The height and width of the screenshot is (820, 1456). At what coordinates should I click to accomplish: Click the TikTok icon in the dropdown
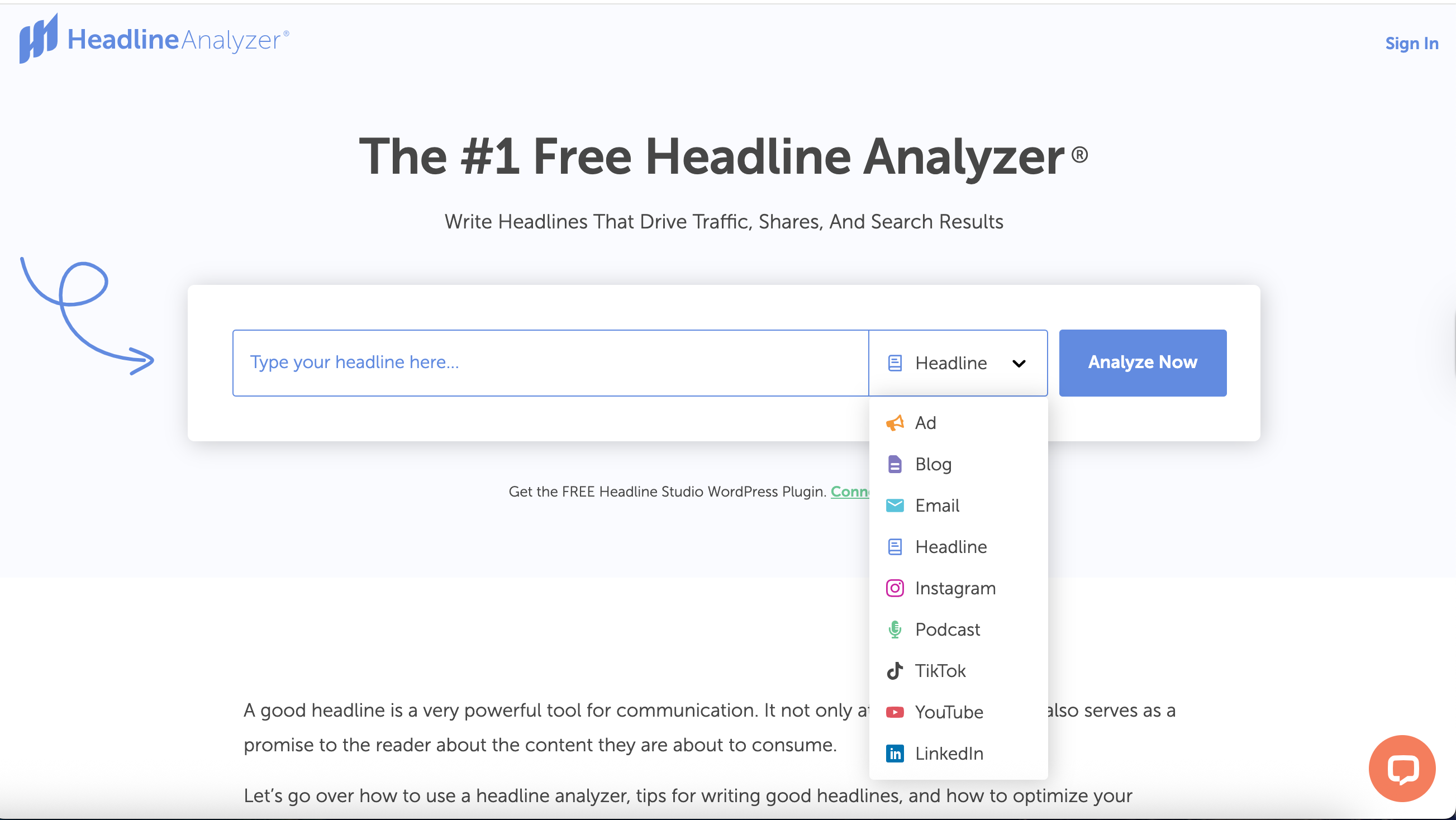(x=894, y=670)
